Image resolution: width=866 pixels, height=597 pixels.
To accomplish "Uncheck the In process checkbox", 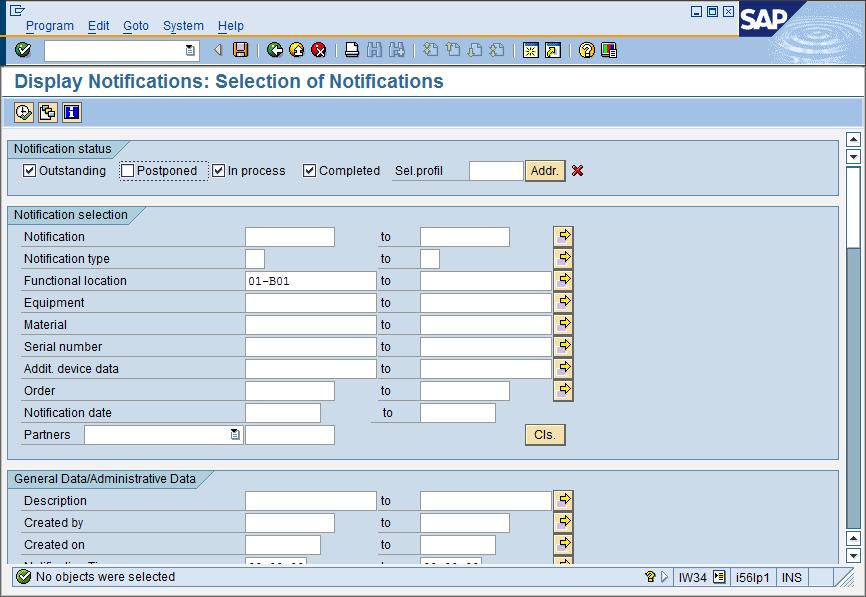I will pos(219,171).
